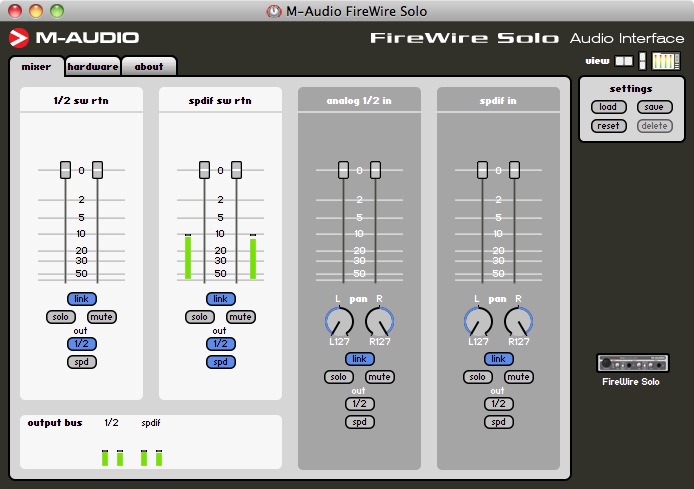Click the R127 pan knob of analog 1/2 in

click(379, 322)
